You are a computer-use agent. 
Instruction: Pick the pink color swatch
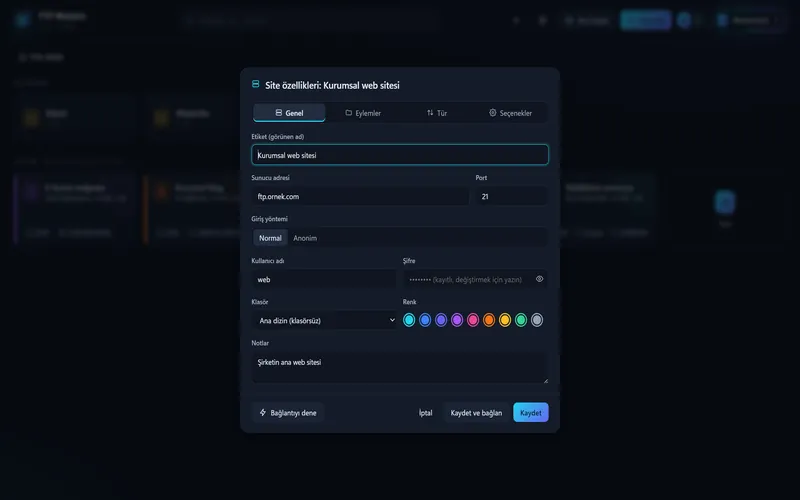point(472,320)
